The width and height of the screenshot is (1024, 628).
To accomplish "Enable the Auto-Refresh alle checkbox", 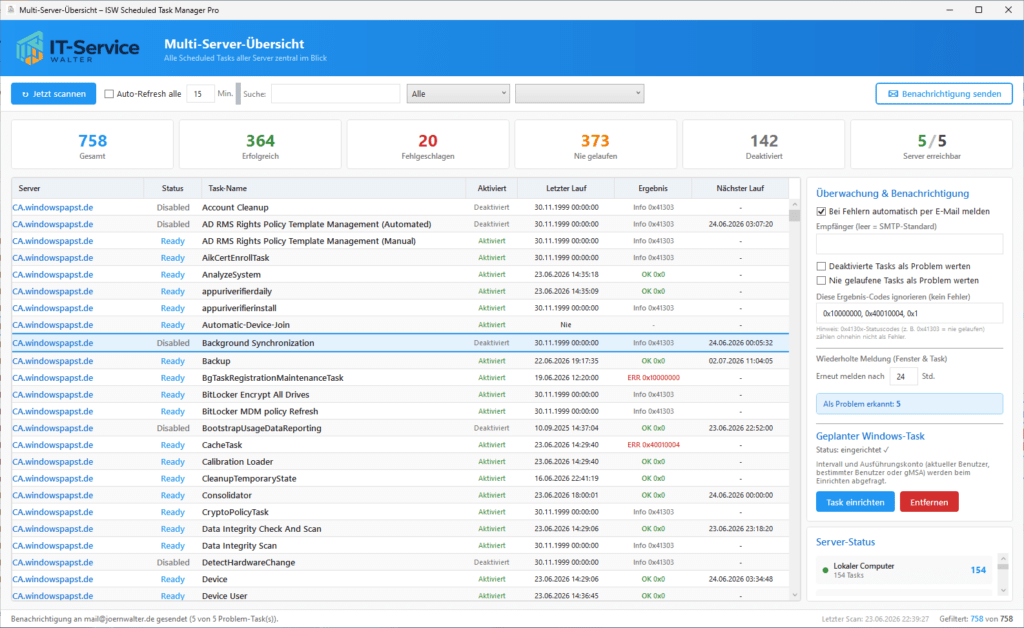I will 109,94.
